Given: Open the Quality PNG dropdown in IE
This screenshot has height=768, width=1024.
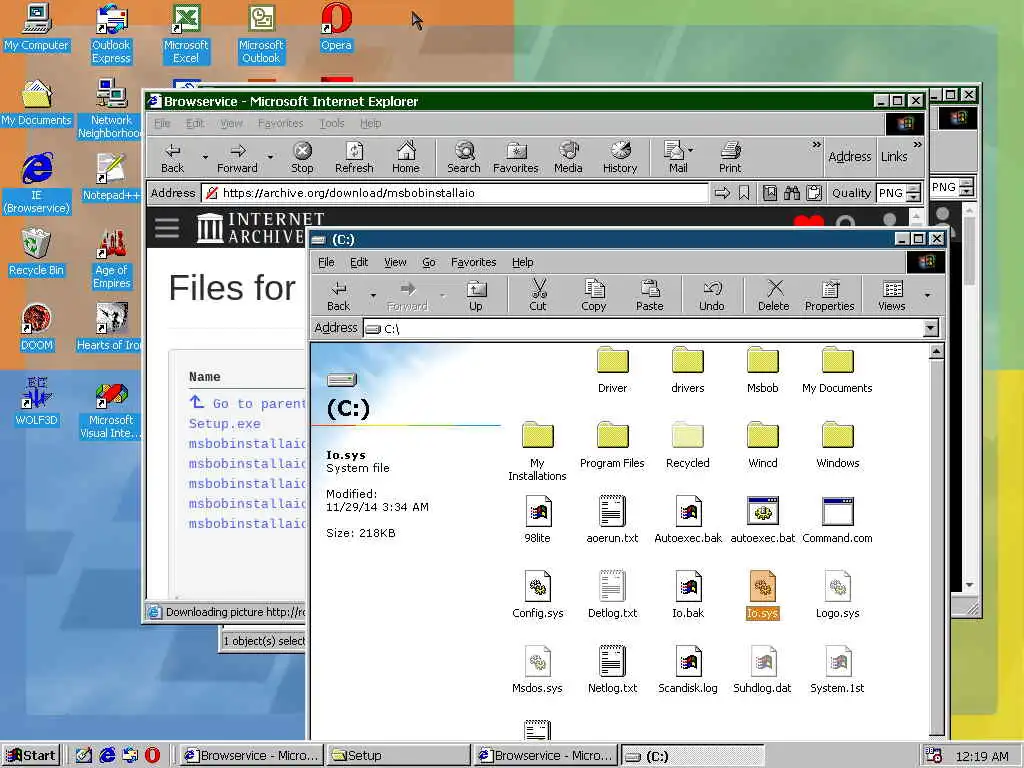Looking at the screenshot, I should (914, 193).
